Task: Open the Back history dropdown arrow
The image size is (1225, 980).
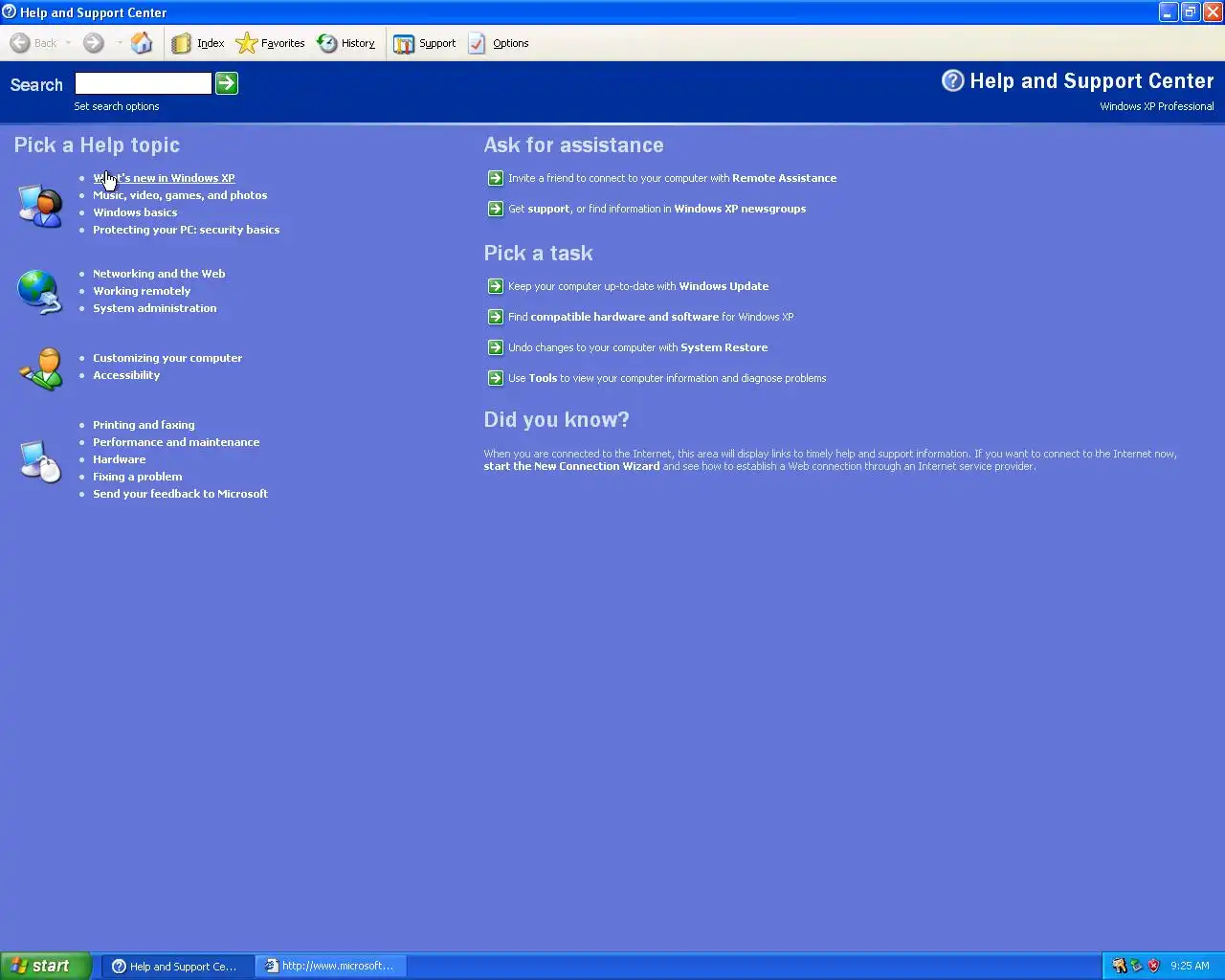Action: tap(69, 43)
